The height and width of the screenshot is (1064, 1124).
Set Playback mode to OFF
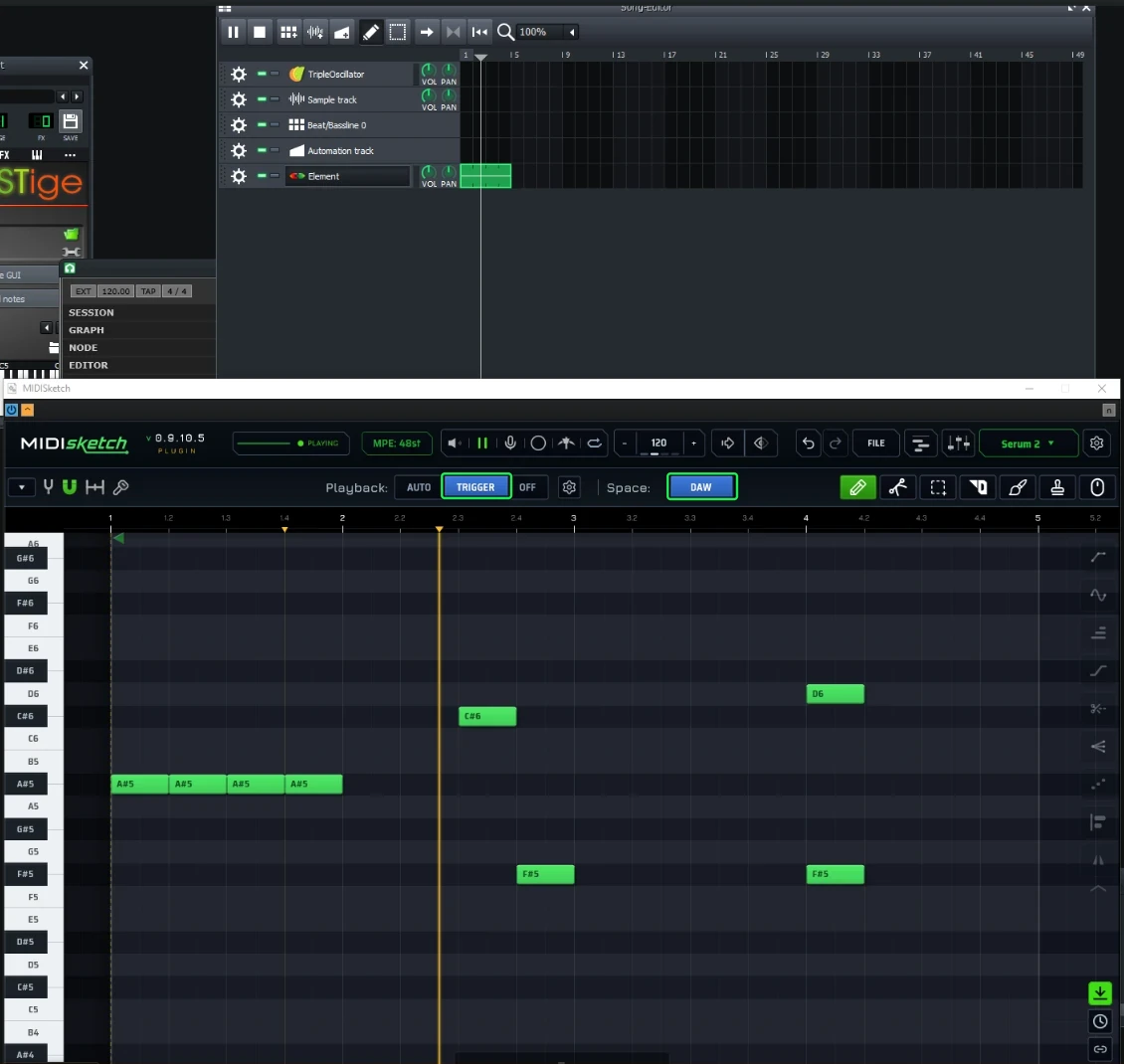527,487
